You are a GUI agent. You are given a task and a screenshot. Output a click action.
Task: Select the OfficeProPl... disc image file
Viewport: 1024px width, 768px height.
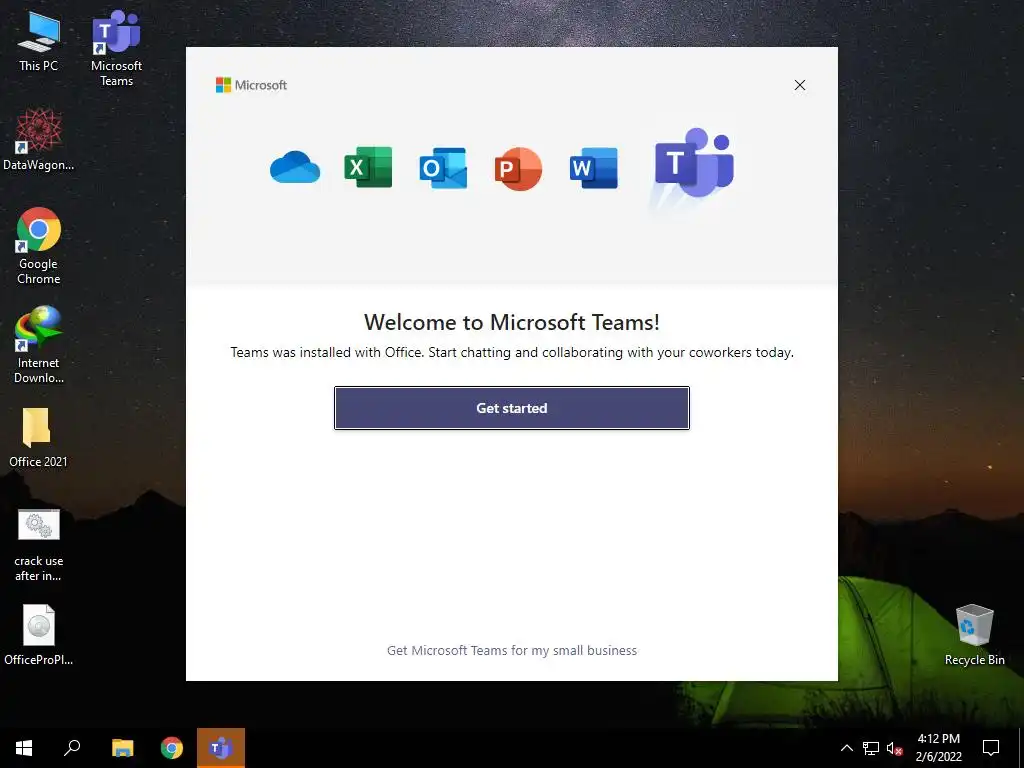point(39,634)
